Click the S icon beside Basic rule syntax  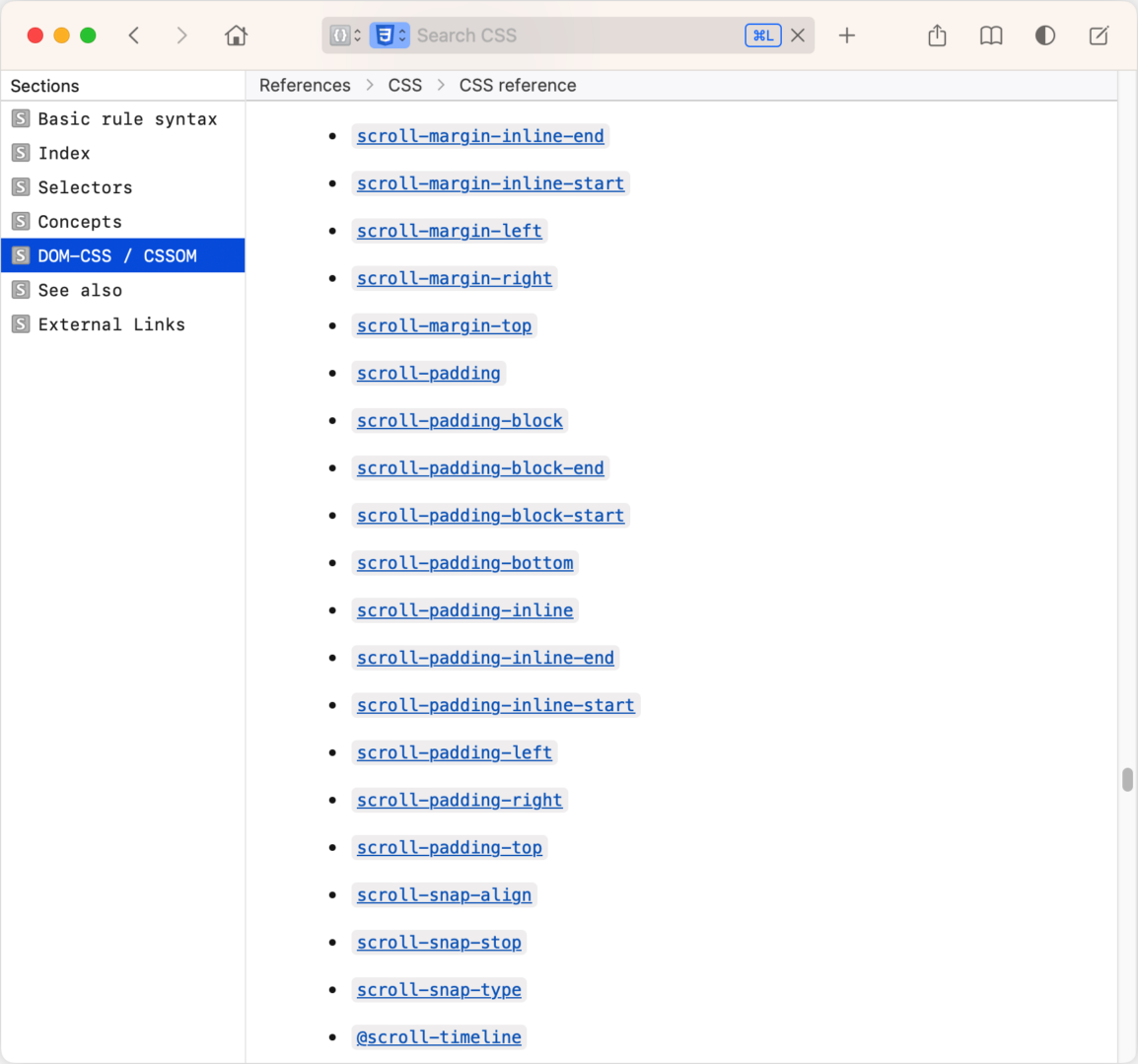tap(21, 119)
